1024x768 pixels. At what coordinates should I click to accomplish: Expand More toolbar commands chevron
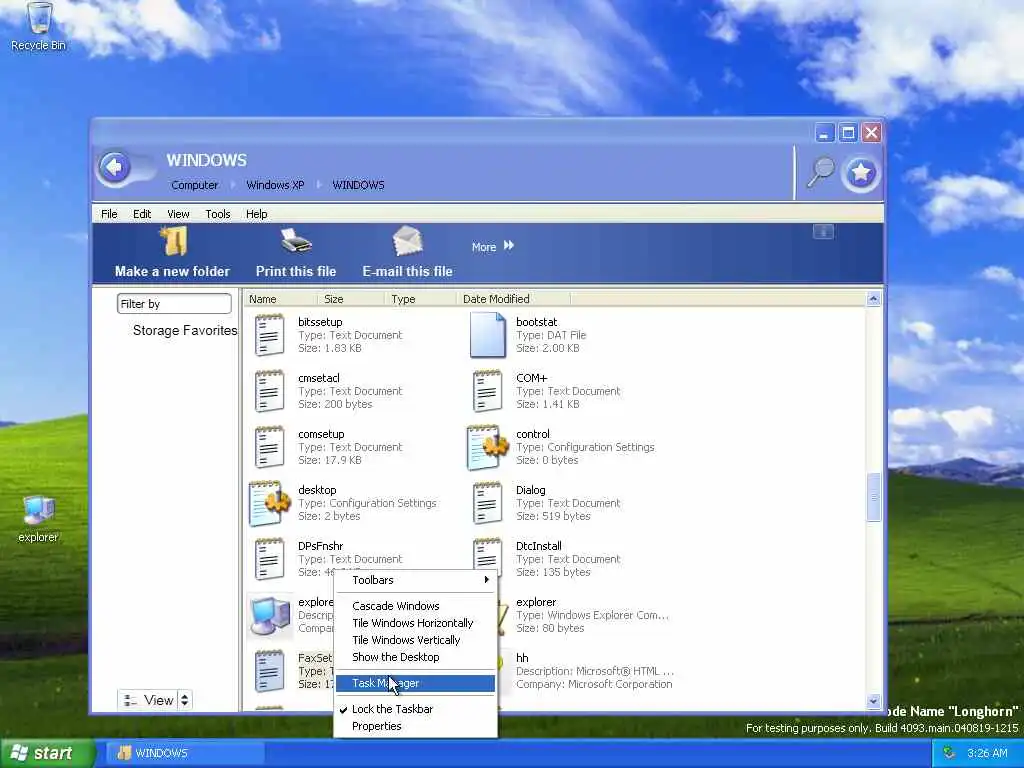[509, 246]
